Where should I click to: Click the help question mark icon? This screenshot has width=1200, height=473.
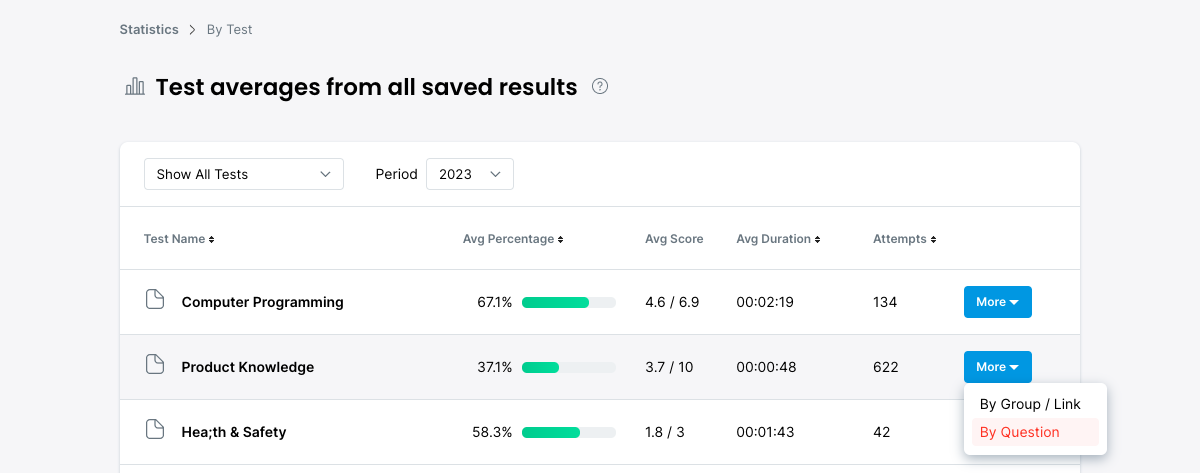(x=600, y=86)
